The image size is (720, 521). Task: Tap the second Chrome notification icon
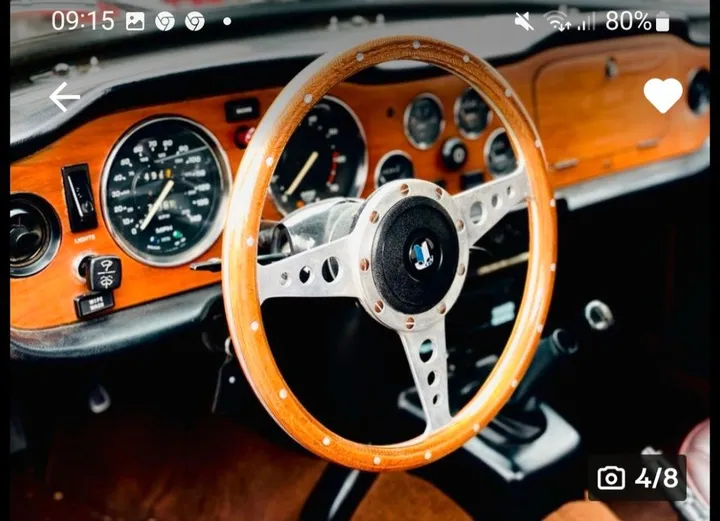click(195, 21)
